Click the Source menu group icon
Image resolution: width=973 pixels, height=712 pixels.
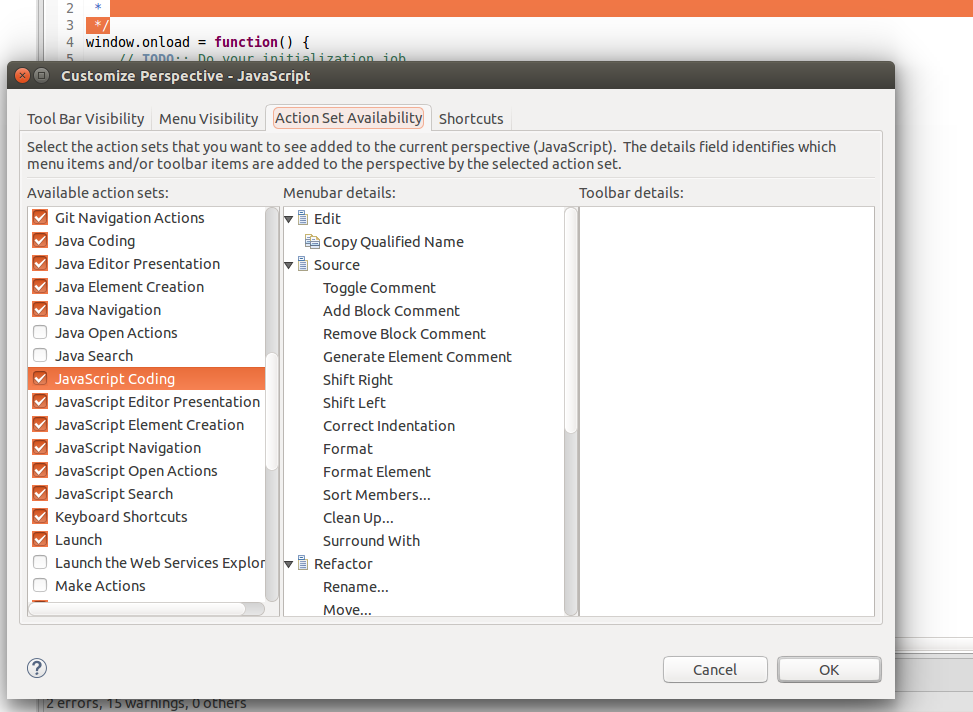point(303,265)
